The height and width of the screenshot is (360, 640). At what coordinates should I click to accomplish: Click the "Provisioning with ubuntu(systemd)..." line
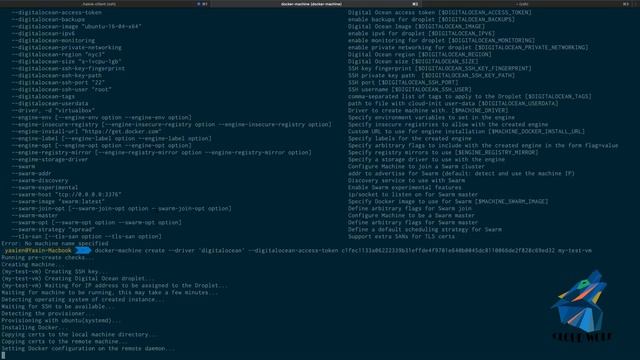tap(62, 320)
